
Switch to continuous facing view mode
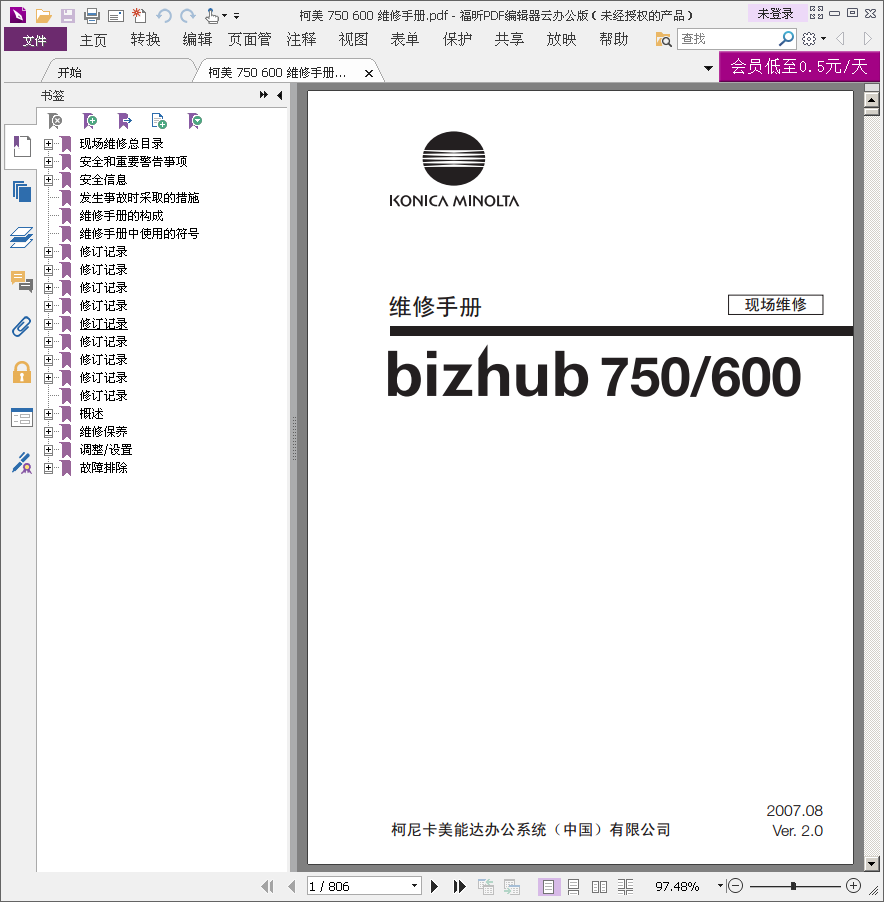click(x=625, y=886)
